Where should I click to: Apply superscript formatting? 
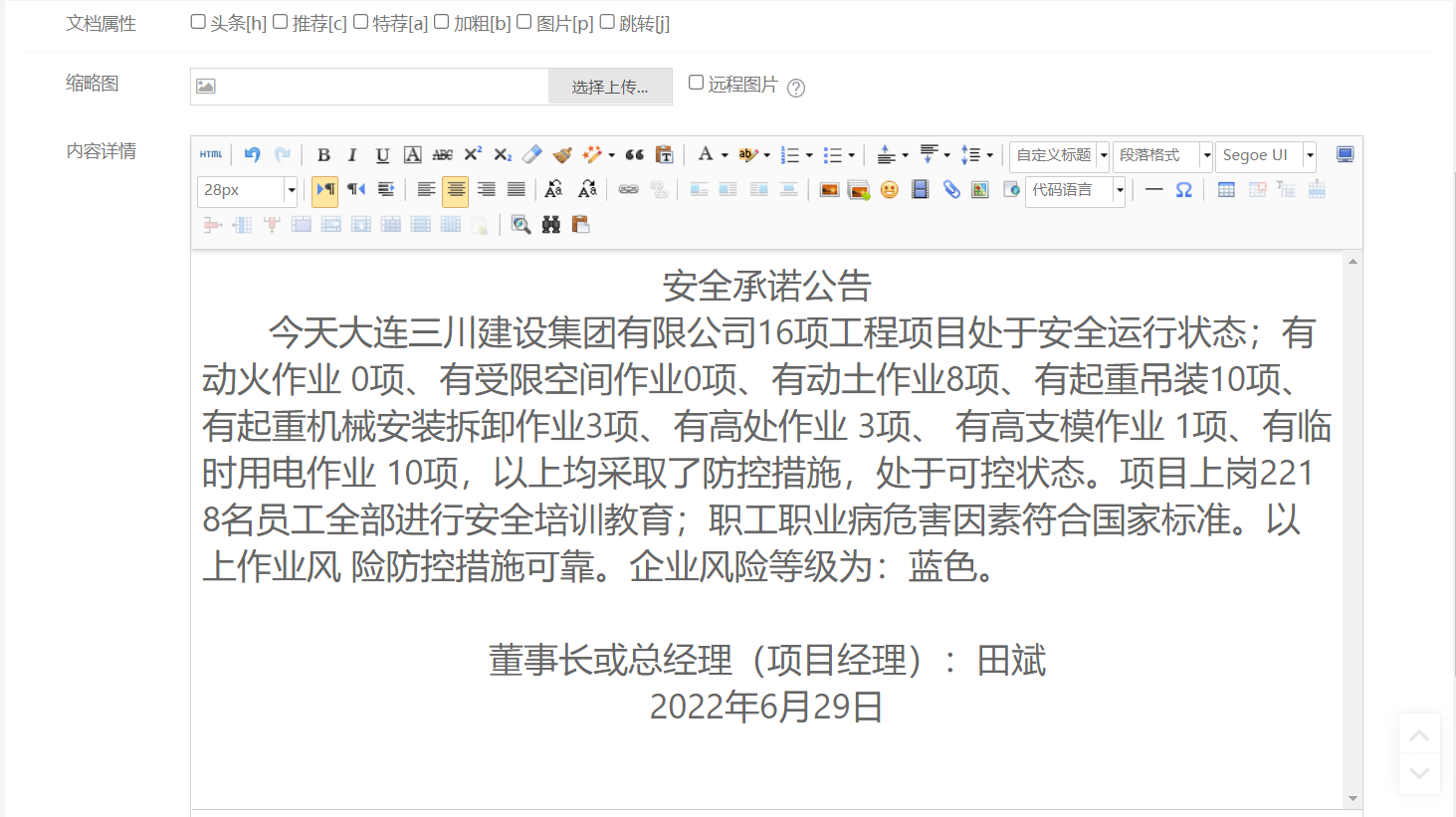[x=473, y=155]
